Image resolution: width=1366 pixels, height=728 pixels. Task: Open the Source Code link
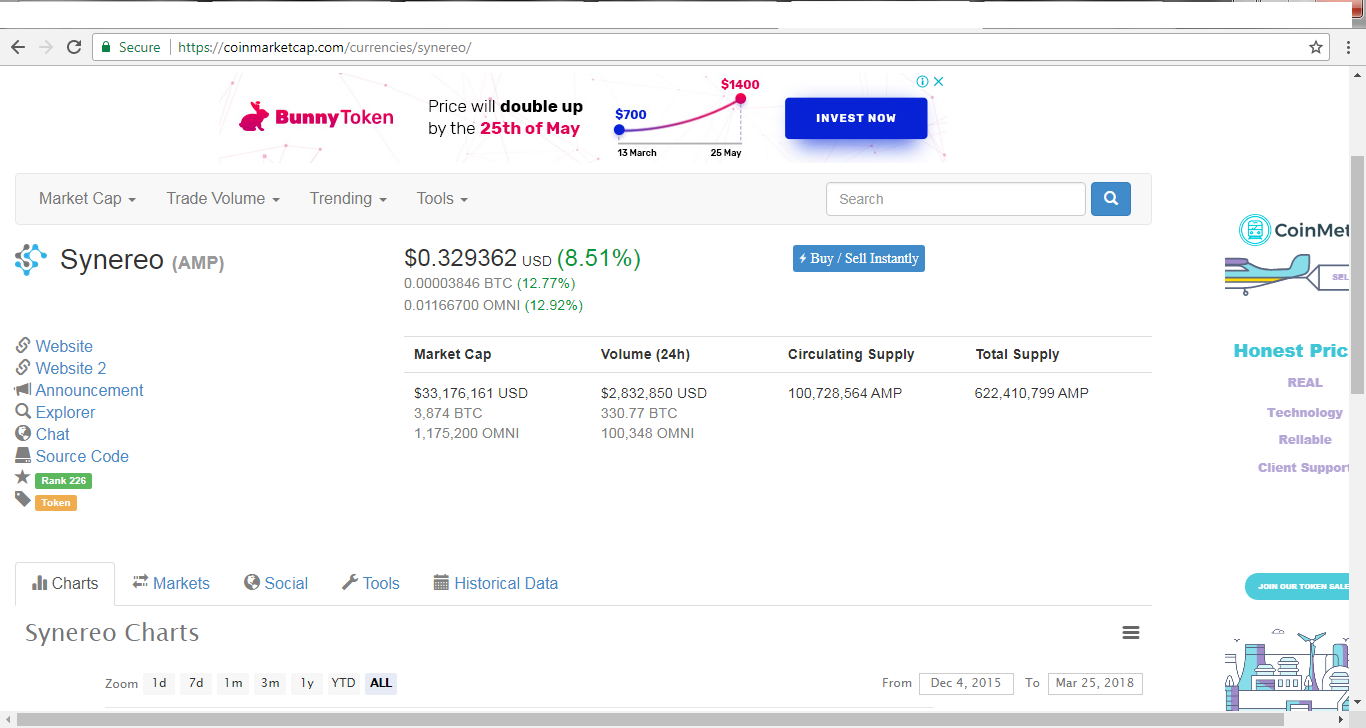tap(82, 456)
